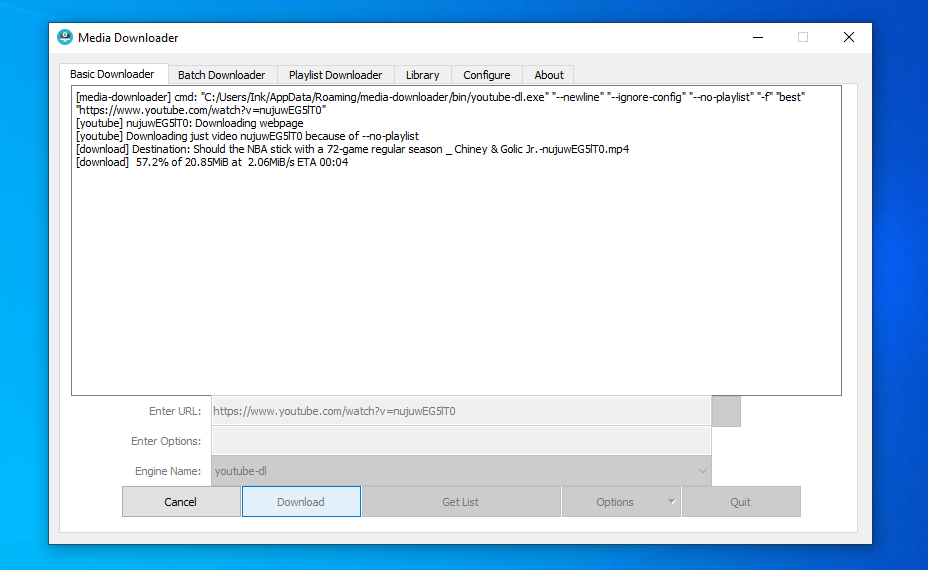The height and width of the screenshot is (570, 928).
Task: Click the Quit button
Action: (741, 502)
